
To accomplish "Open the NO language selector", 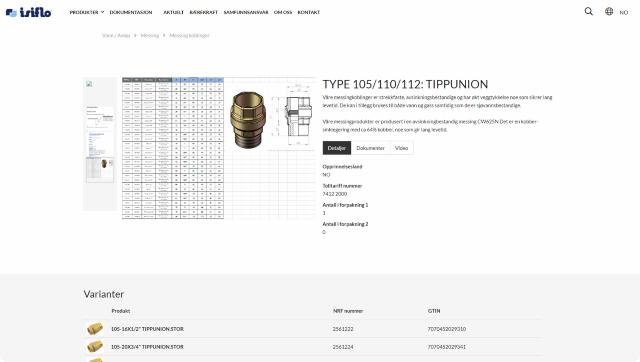I will click(x=624, y=12).
